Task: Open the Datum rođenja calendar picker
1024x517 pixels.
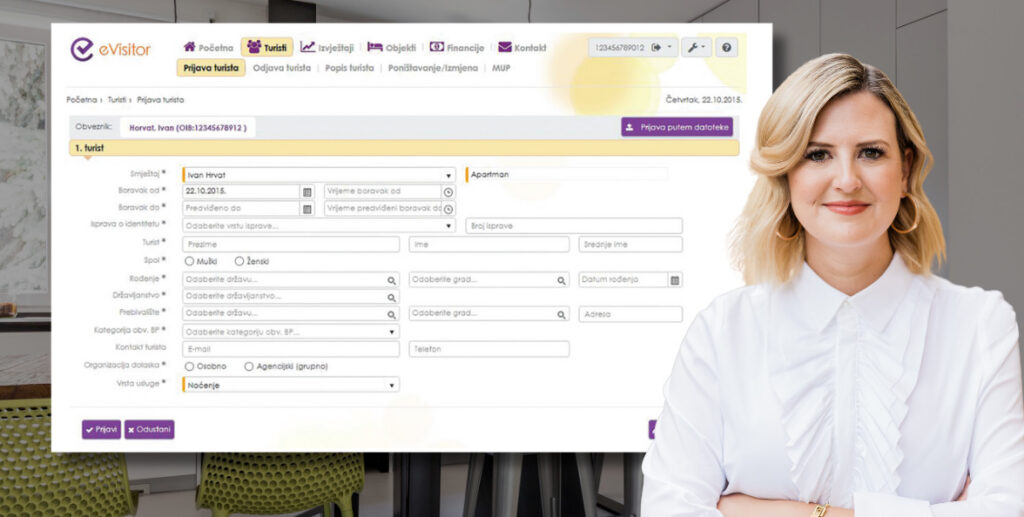Action: [675, 280]
